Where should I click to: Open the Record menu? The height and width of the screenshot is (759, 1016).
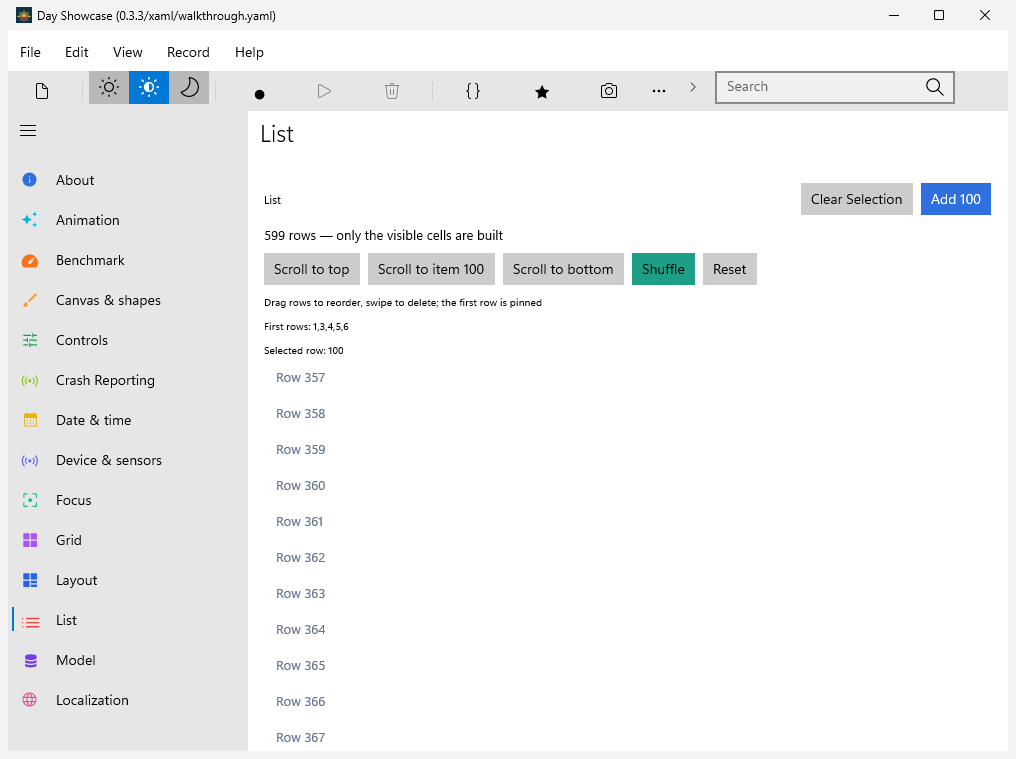[x=189, y=53]
